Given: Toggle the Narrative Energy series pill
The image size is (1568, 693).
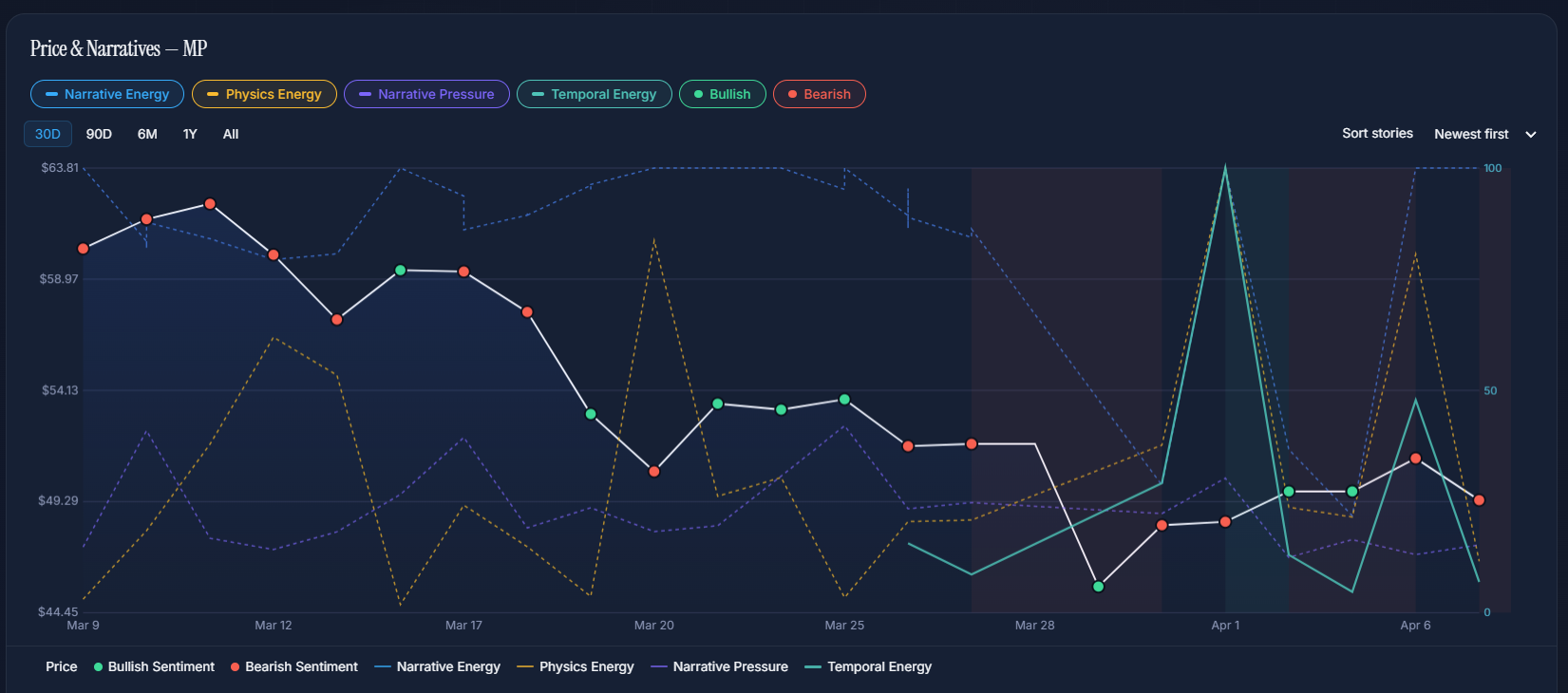Looking at the screenshot, I should pos(107,94).
